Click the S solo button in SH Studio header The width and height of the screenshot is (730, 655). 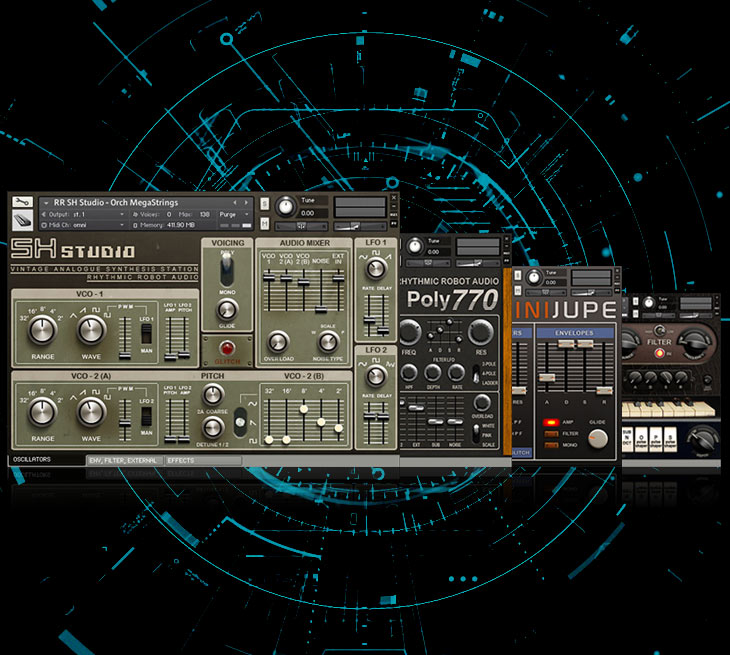(x=264, y=203)
